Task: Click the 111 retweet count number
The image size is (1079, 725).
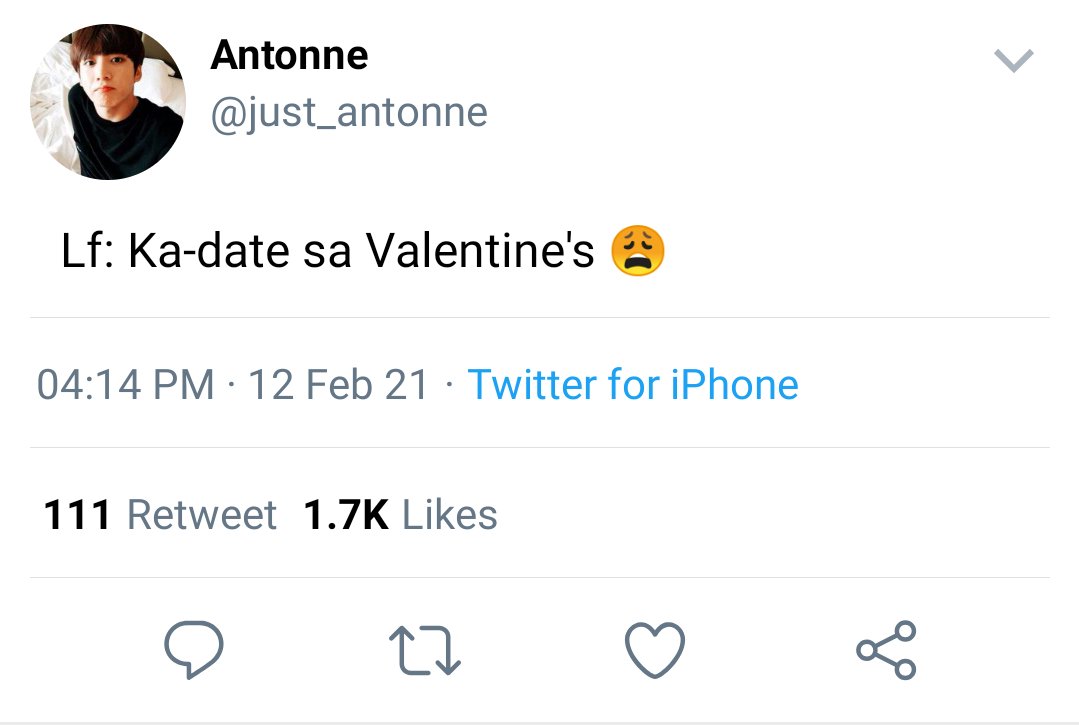Action: coord(77,515)
